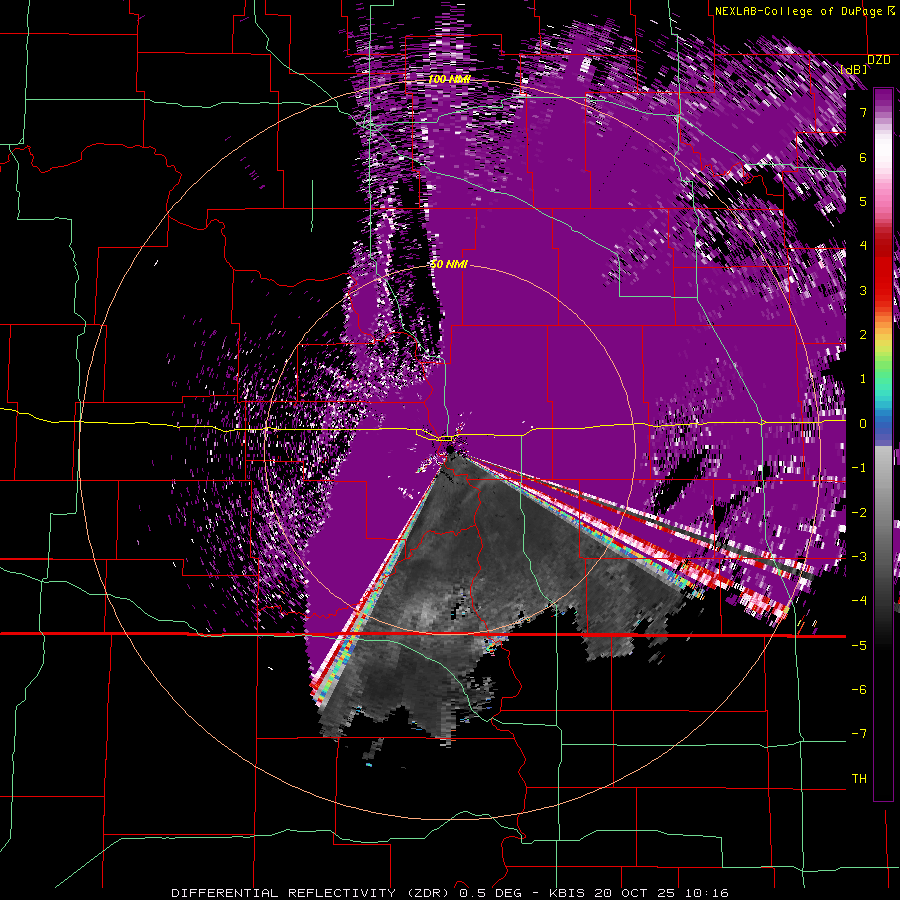
Task: Select the -5 dB scale tick label
Action: [859, 646]
